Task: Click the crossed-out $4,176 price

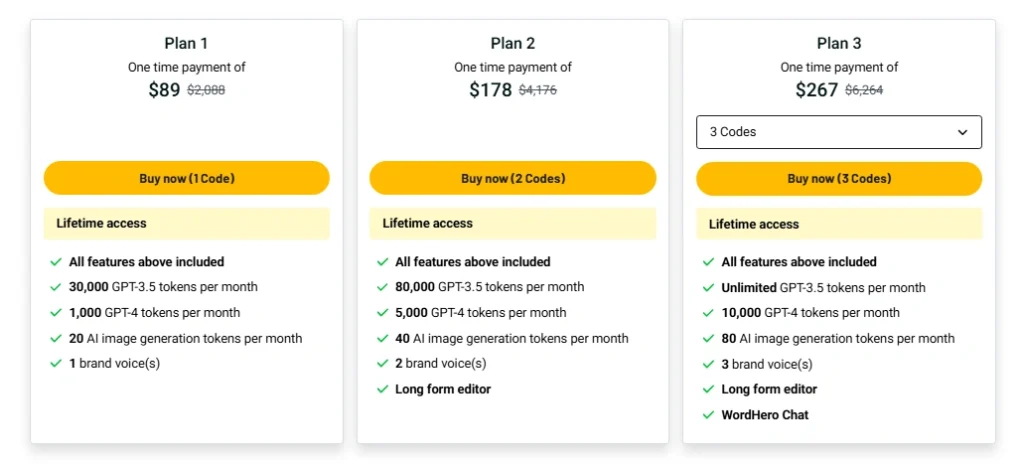Action: pos(537,91)
